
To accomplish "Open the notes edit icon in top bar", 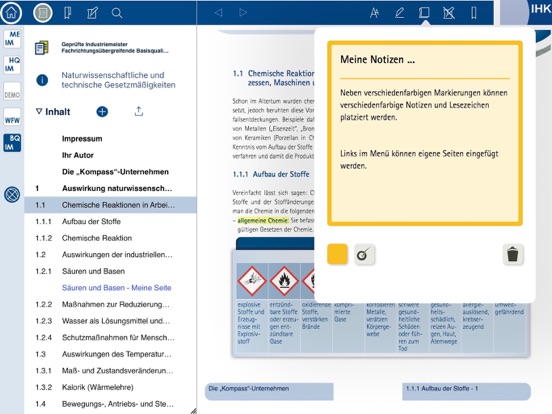I will (92, 13).
